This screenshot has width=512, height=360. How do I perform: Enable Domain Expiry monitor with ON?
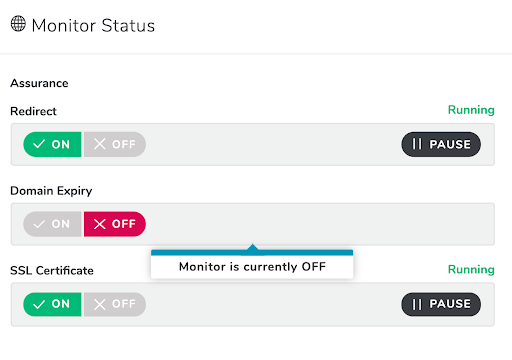[x=52, y=224]
